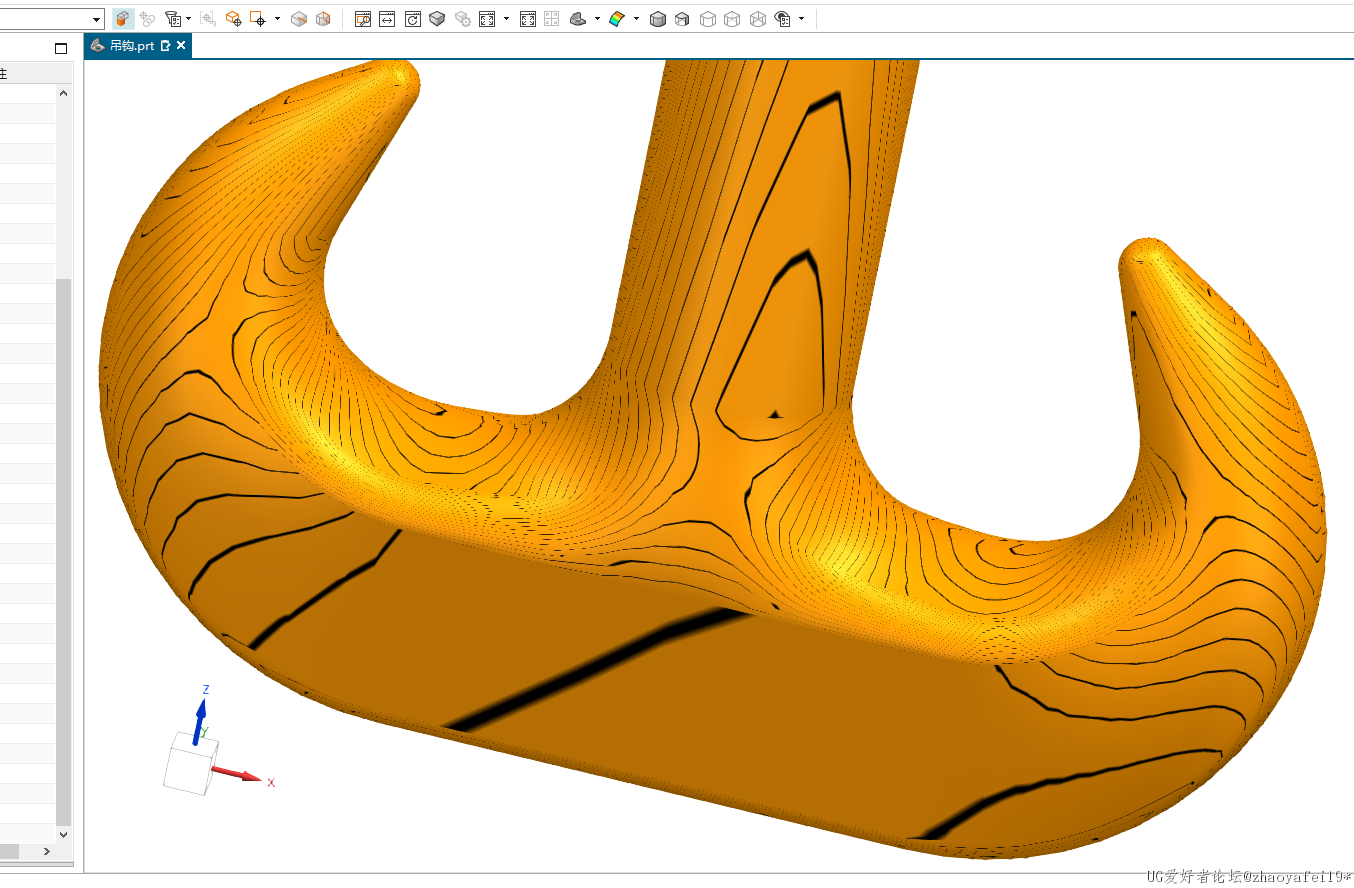The height and width of the screenshot is (888, 1354).
Task: Open the orient view dropdown arrow
Action: [x=597, y=18]
